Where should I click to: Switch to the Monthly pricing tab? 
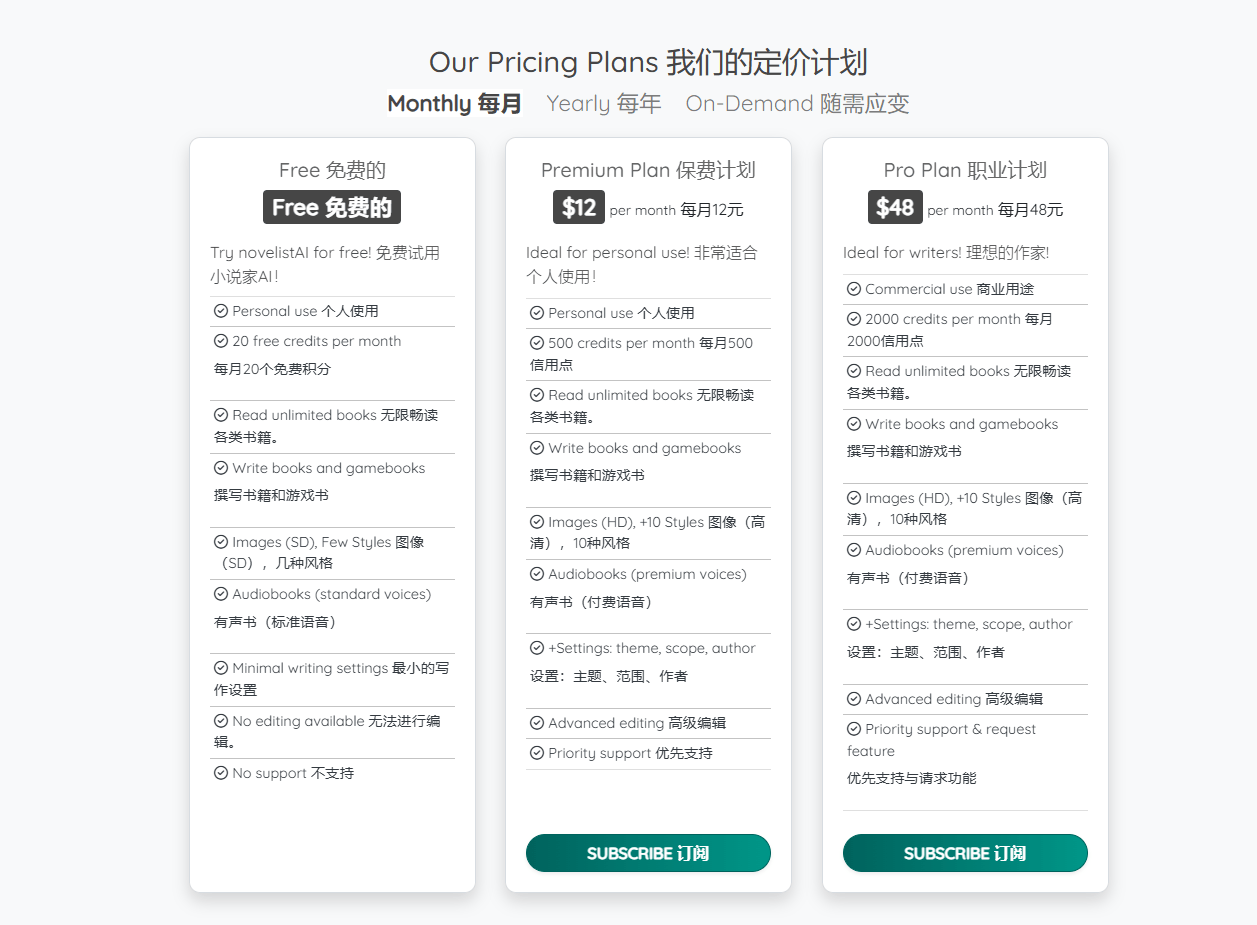(454, 104)
